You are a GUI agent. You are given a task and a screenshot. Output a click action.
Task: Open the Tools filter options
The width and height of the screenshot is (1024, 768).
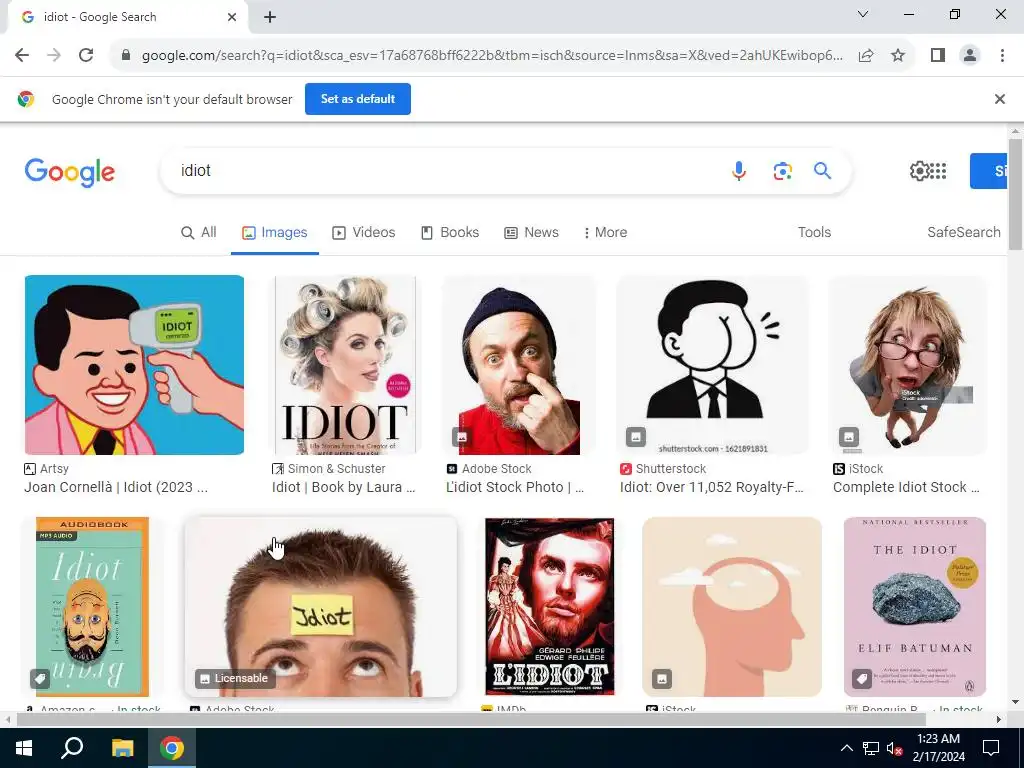[x=814, y=232]
